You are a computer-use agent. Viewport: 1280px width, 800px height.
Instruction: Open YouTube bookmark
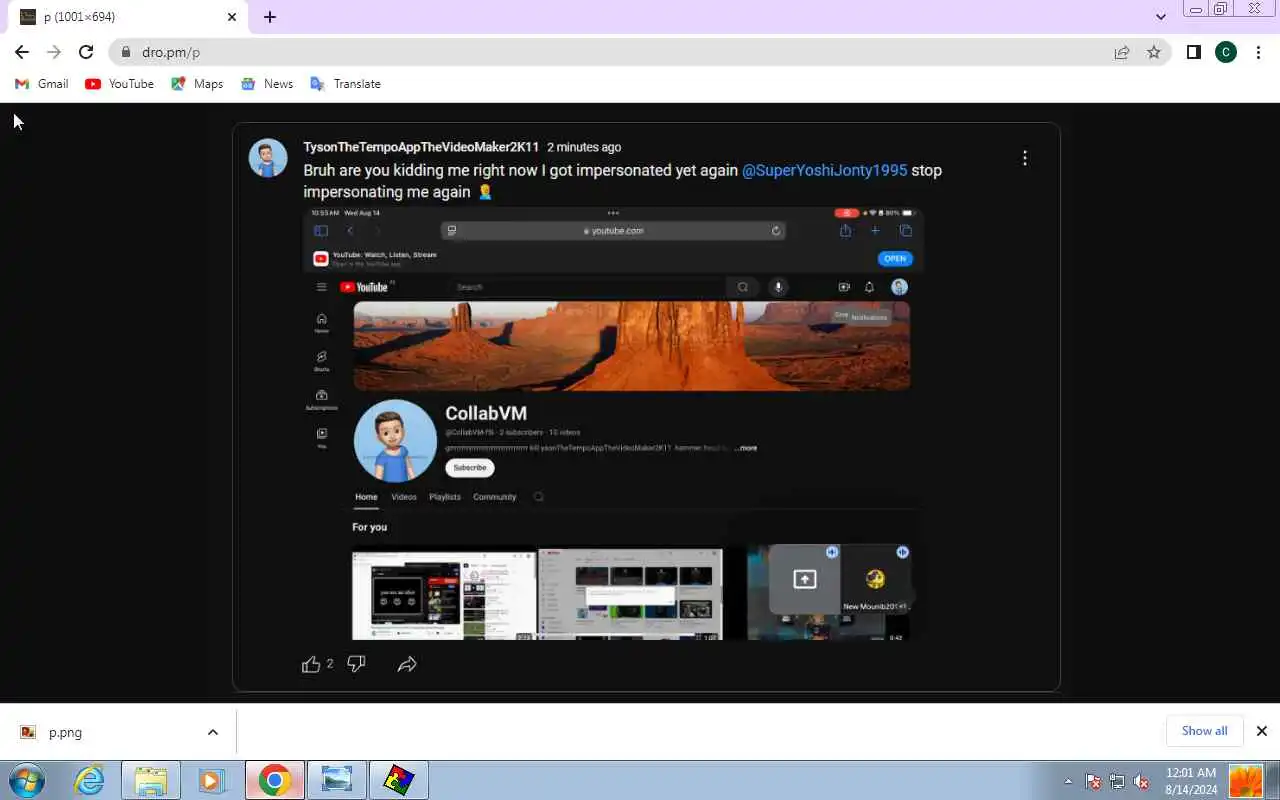pyautogui.click(x=120, y=84)
